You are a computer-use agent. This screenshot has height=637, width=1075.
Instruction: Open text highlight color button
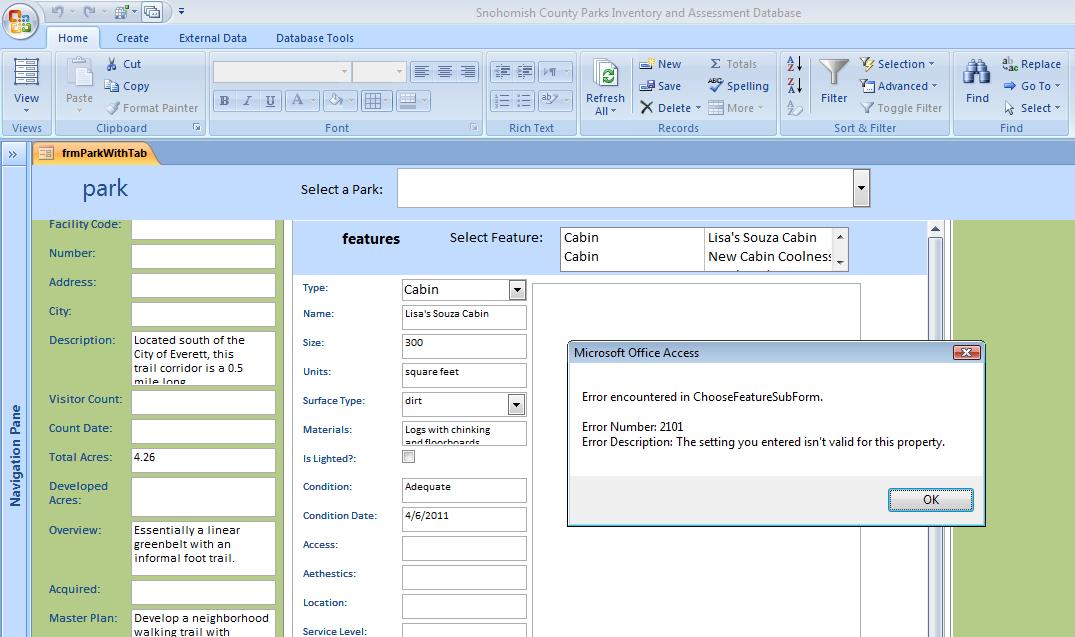(554, 101)
